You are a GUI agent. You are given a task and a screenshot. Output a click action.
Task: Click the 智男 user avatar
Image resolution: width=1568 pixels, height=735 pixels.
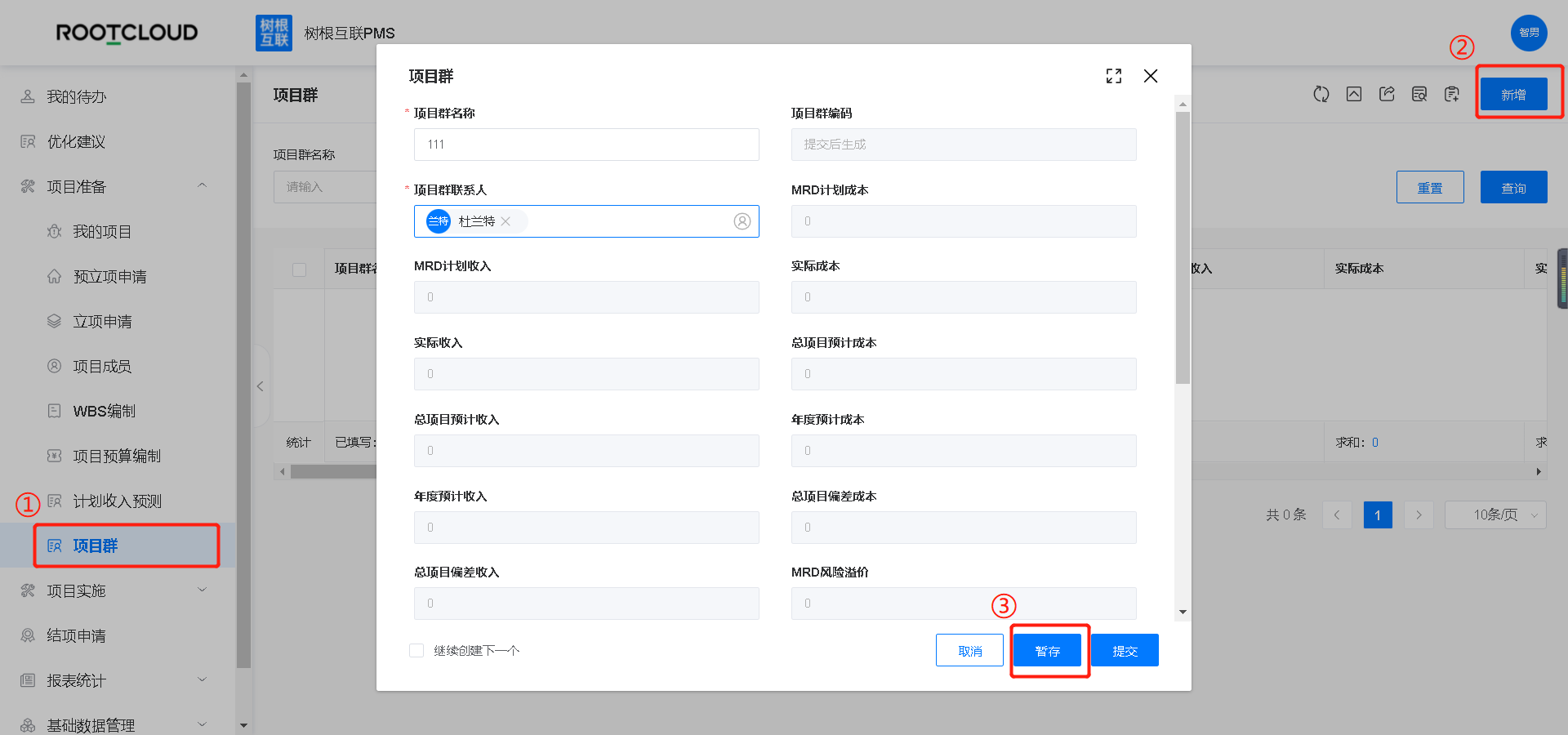tap(1529, 33)
